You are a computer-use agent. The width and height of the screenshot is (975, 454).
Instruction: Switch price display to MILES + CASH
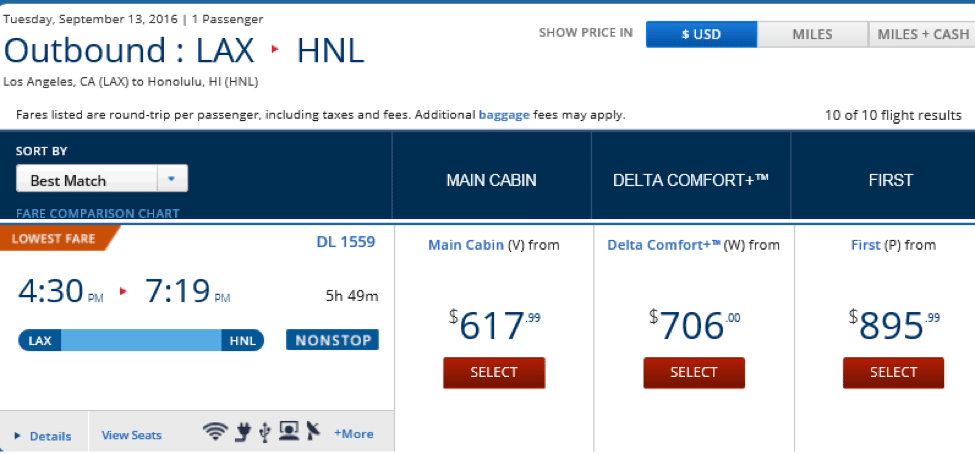pos(922,34)
